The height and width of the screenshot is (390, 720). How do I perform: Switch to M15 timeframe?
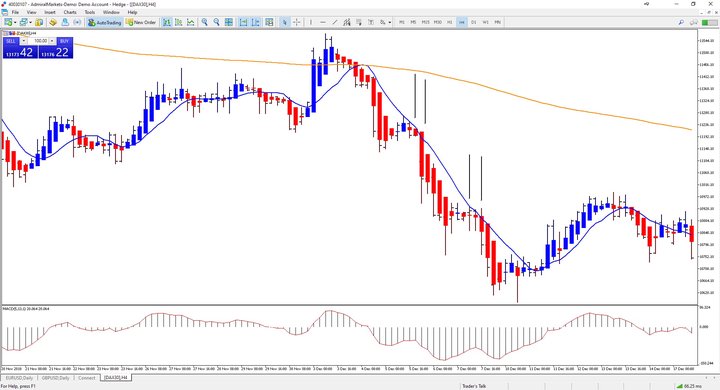[x=426, y=22]
